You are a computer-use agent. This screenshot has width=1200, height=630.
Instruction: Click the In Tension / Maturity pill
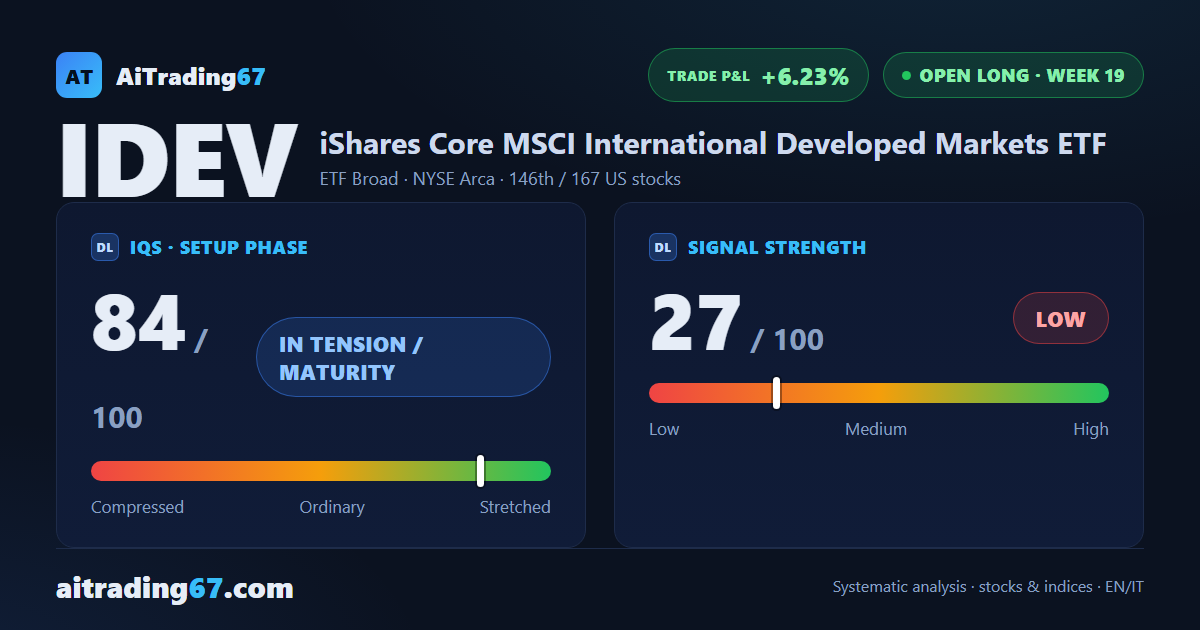pos(403,357)
